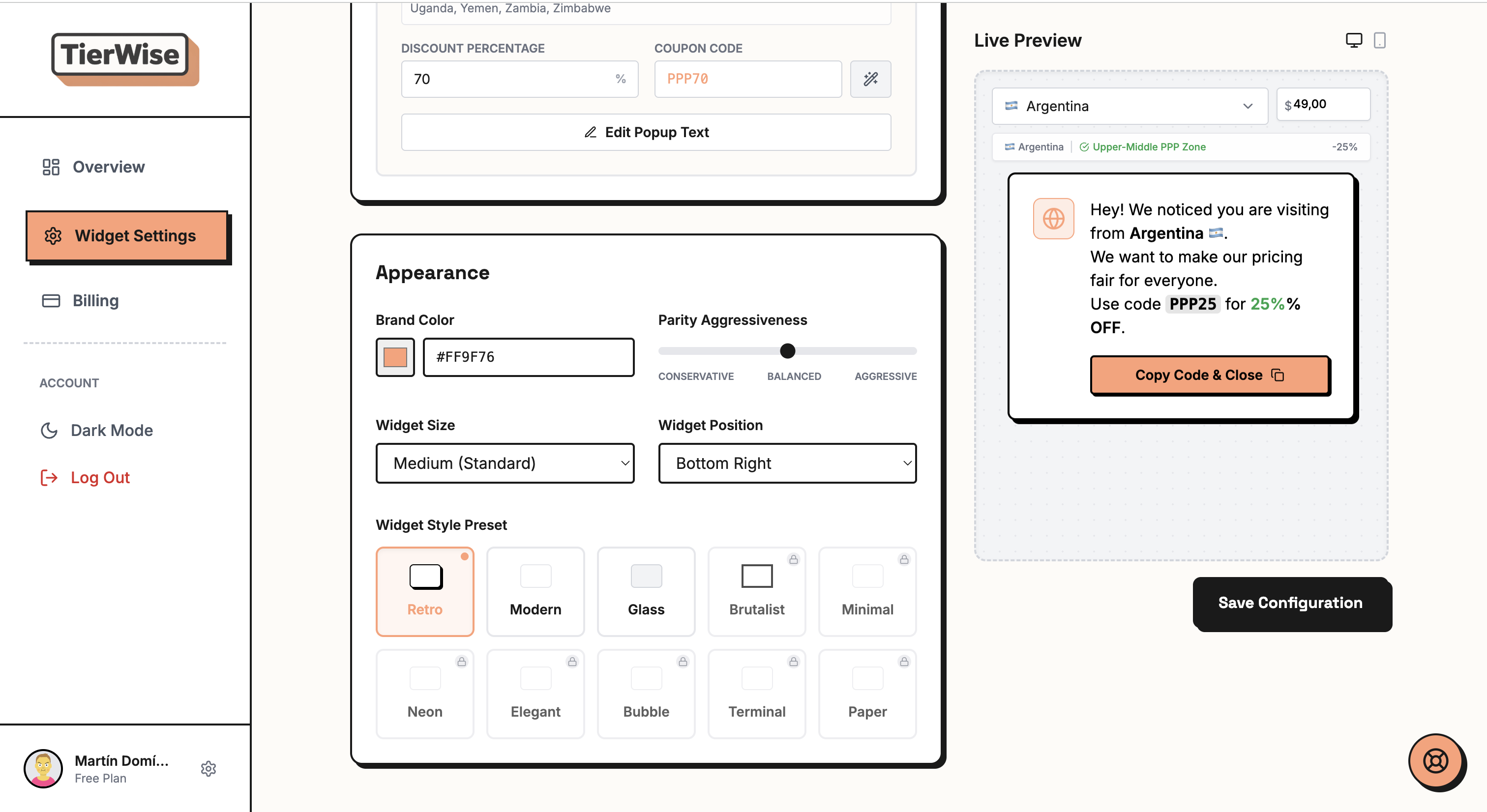Click the lock icon on the Brutalist preset
1487x812 pixels.
tap(792, 559)
